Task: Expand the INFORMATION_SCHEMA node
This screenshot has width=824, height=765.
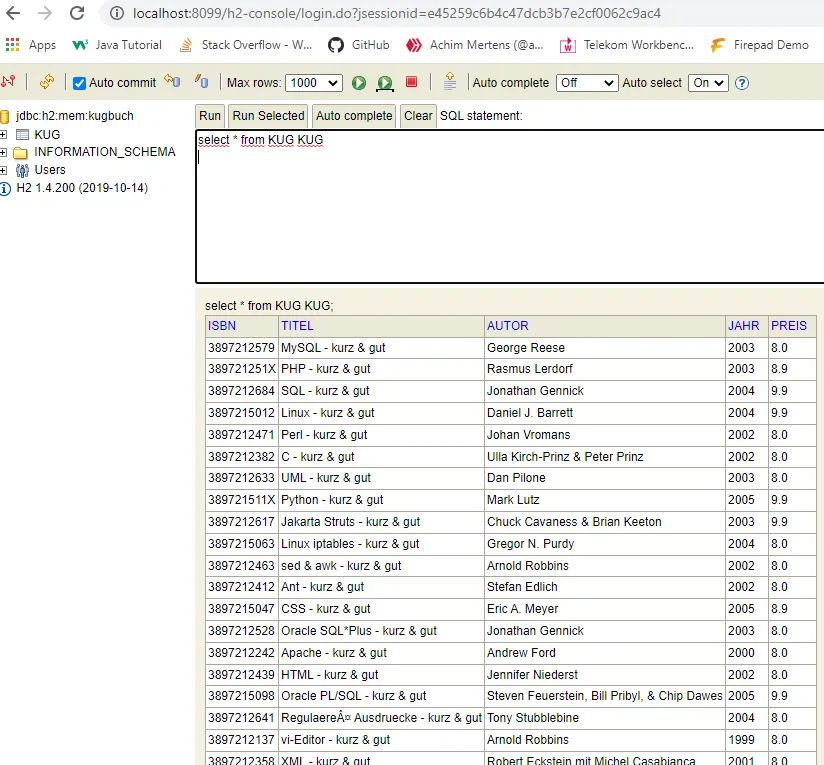Action: tap(4, 152)
